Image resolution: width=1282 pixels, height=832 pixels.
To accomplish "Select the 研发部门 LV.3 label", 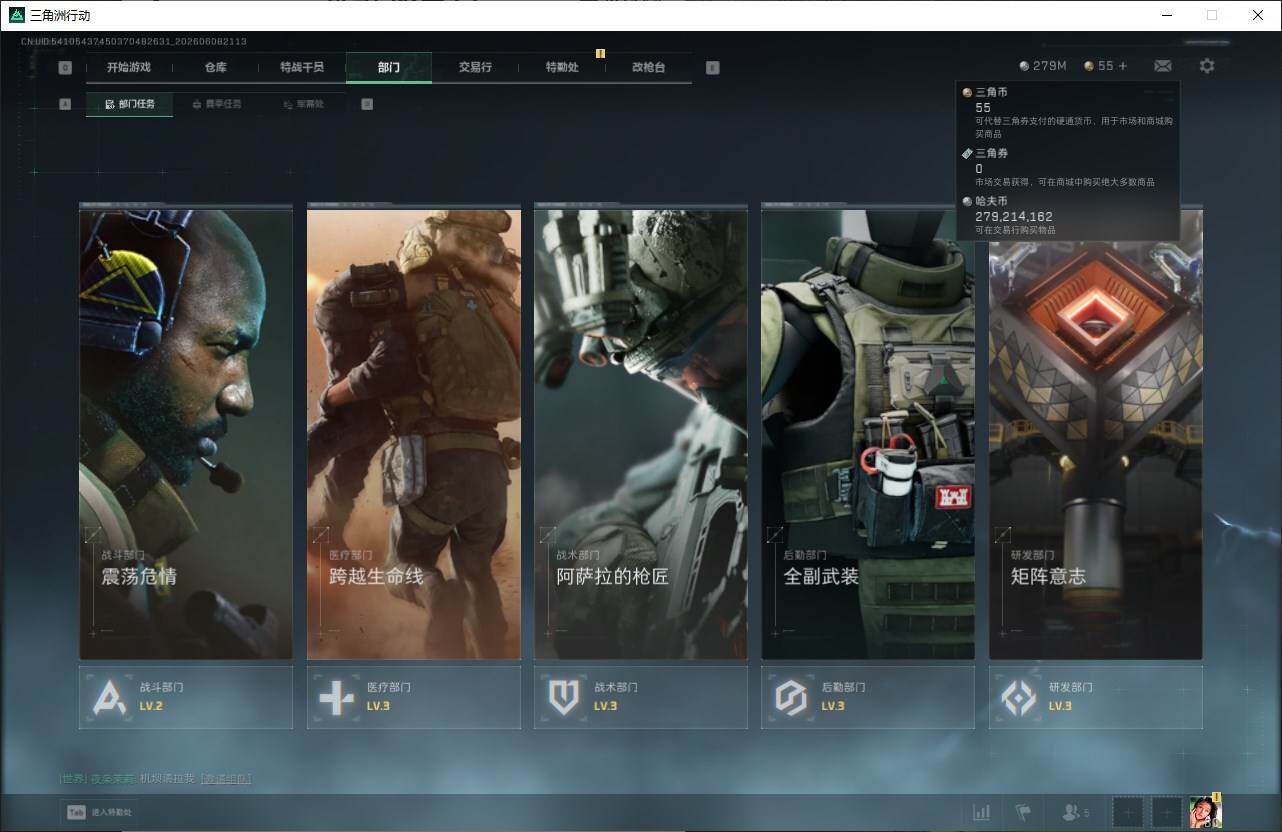I will tap(1061, 706).
